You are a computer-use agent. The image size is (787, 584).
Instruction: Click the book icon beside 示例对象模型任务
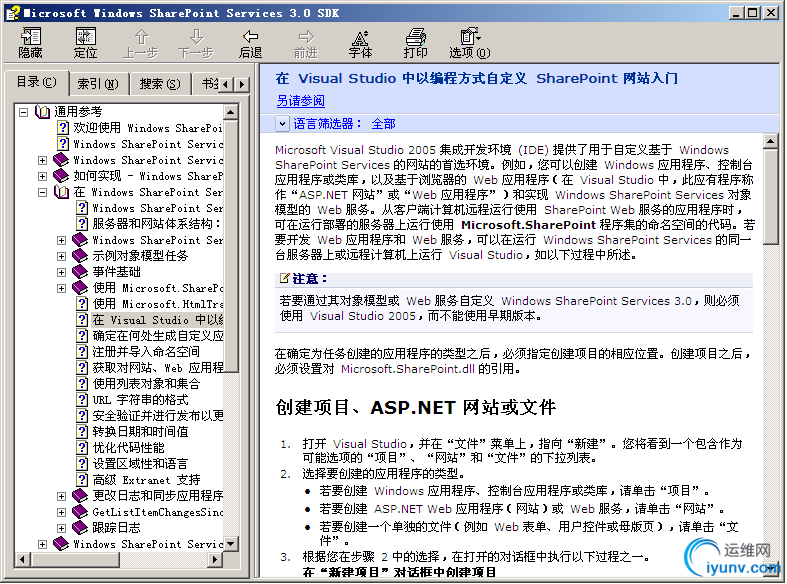pos(80,256)
